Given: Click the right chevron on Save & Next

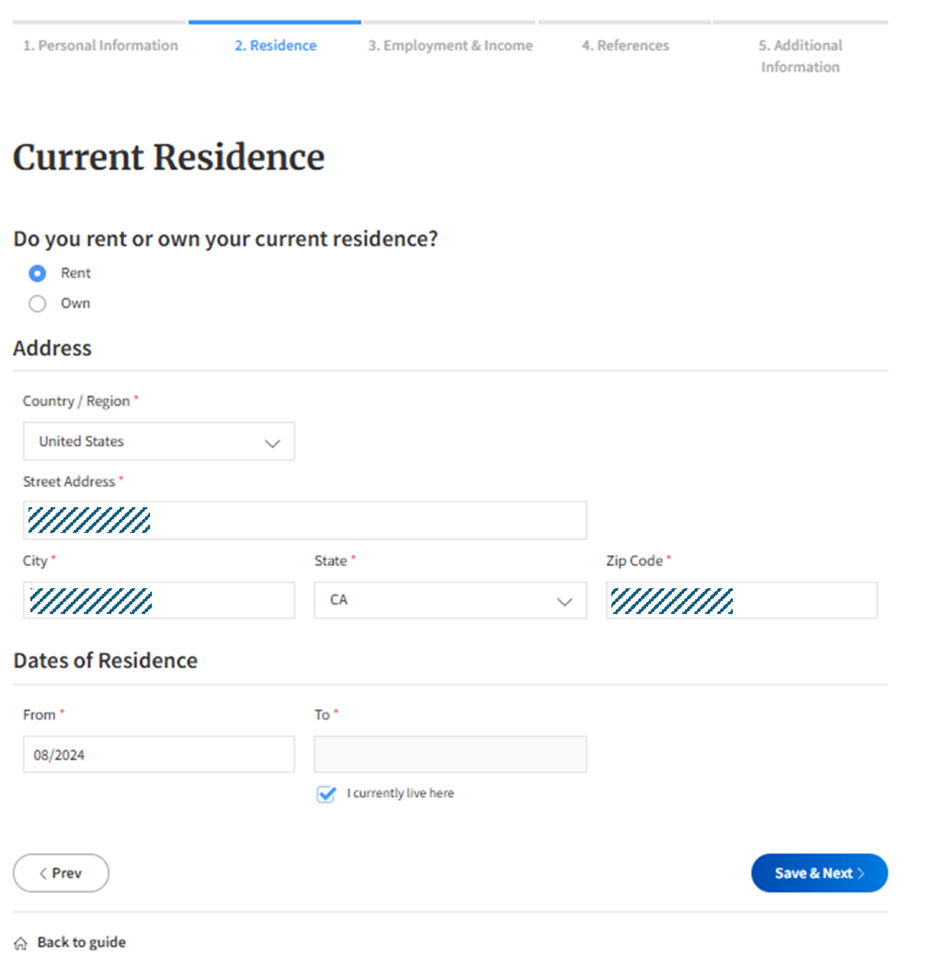Looking at the screenshot, I should (861, 873).
